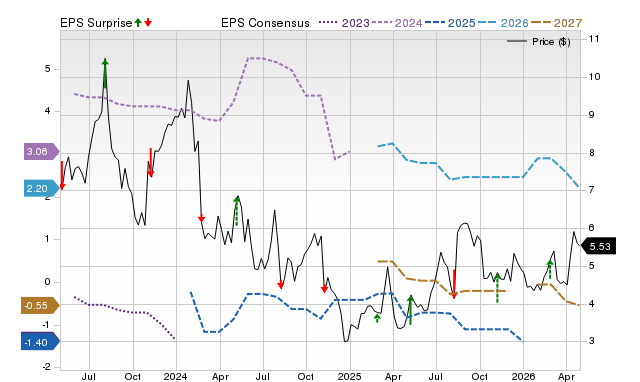Click the 10 label on the price axis
Image resolution: width=640 pixels, height=382 pixels.
click(594, 77)
